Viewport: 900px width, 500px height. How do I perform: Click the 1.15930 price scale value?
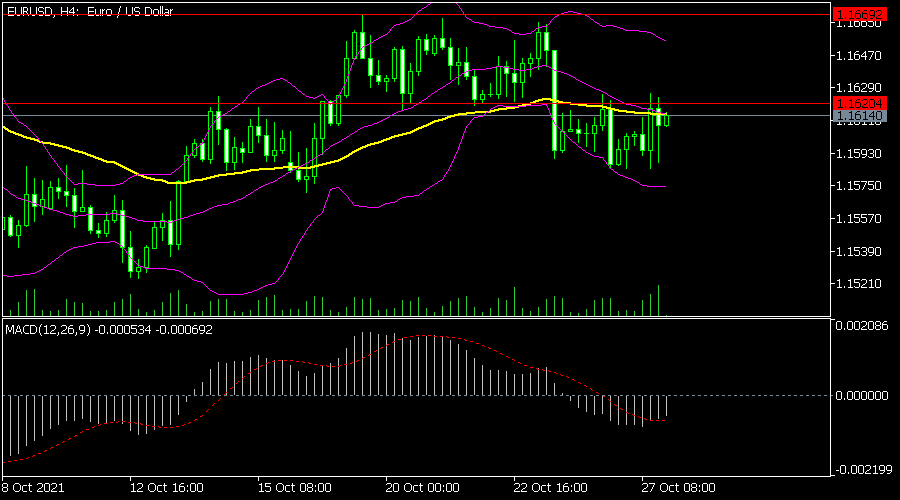[859, 153]
